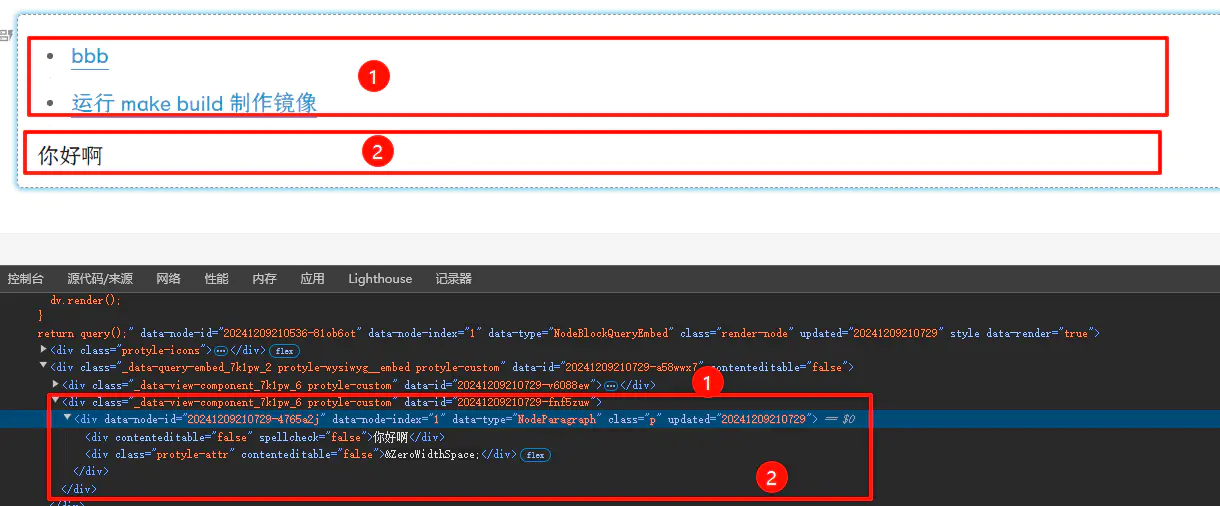Expand the data-view-component div with id v6088ew
This screenshot has width=1220, height=506.
tap(55, 384)
